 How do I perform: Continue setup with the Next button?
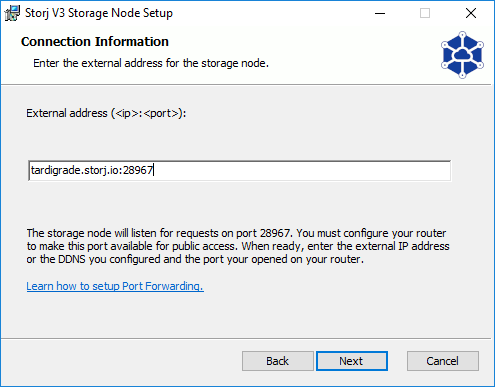[352, 361]
